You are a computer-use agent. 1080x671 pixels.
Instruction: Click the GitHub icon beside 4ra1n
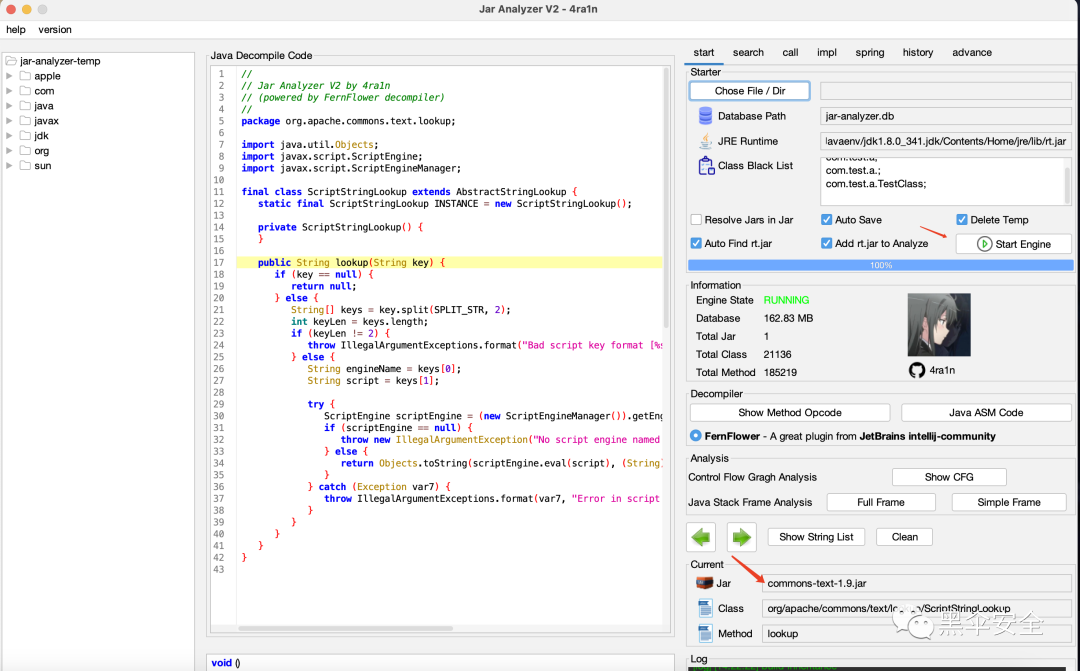click(916, 370)
